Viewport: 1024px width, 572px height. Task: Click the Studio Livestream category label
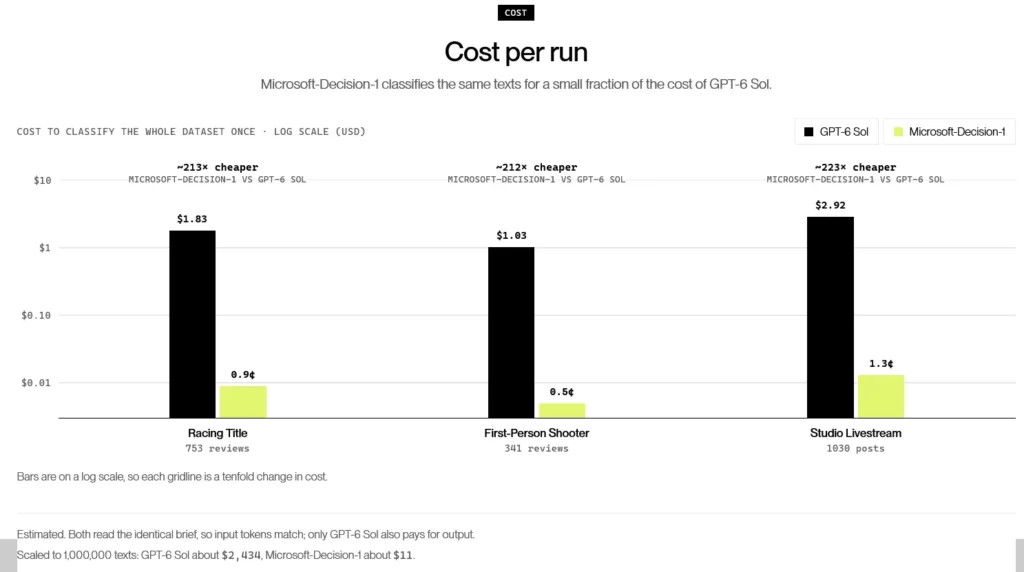(856, 433)
